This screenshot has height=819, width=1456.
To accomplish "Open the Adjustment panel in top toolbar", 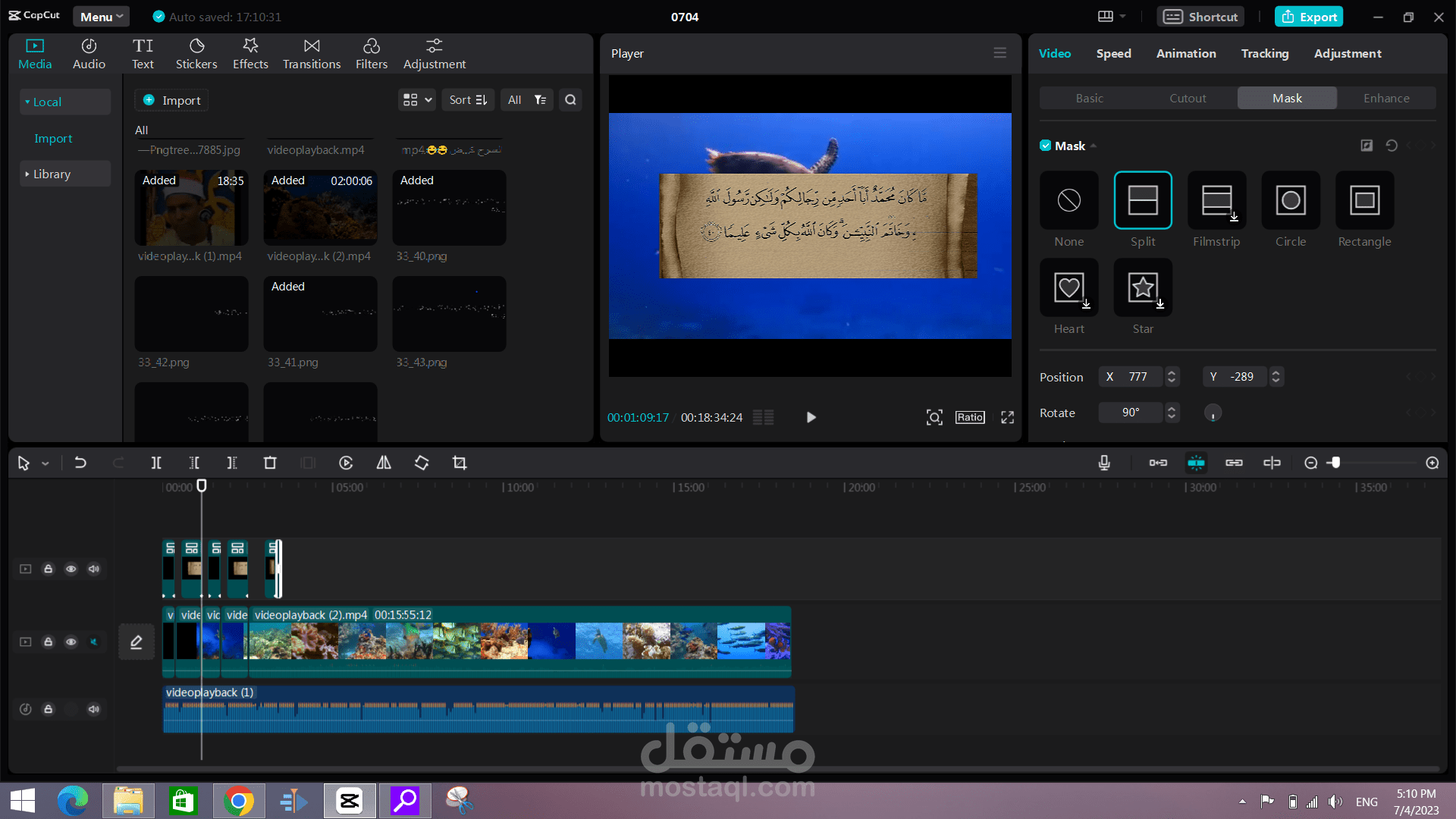I will [x=435, y=54].
